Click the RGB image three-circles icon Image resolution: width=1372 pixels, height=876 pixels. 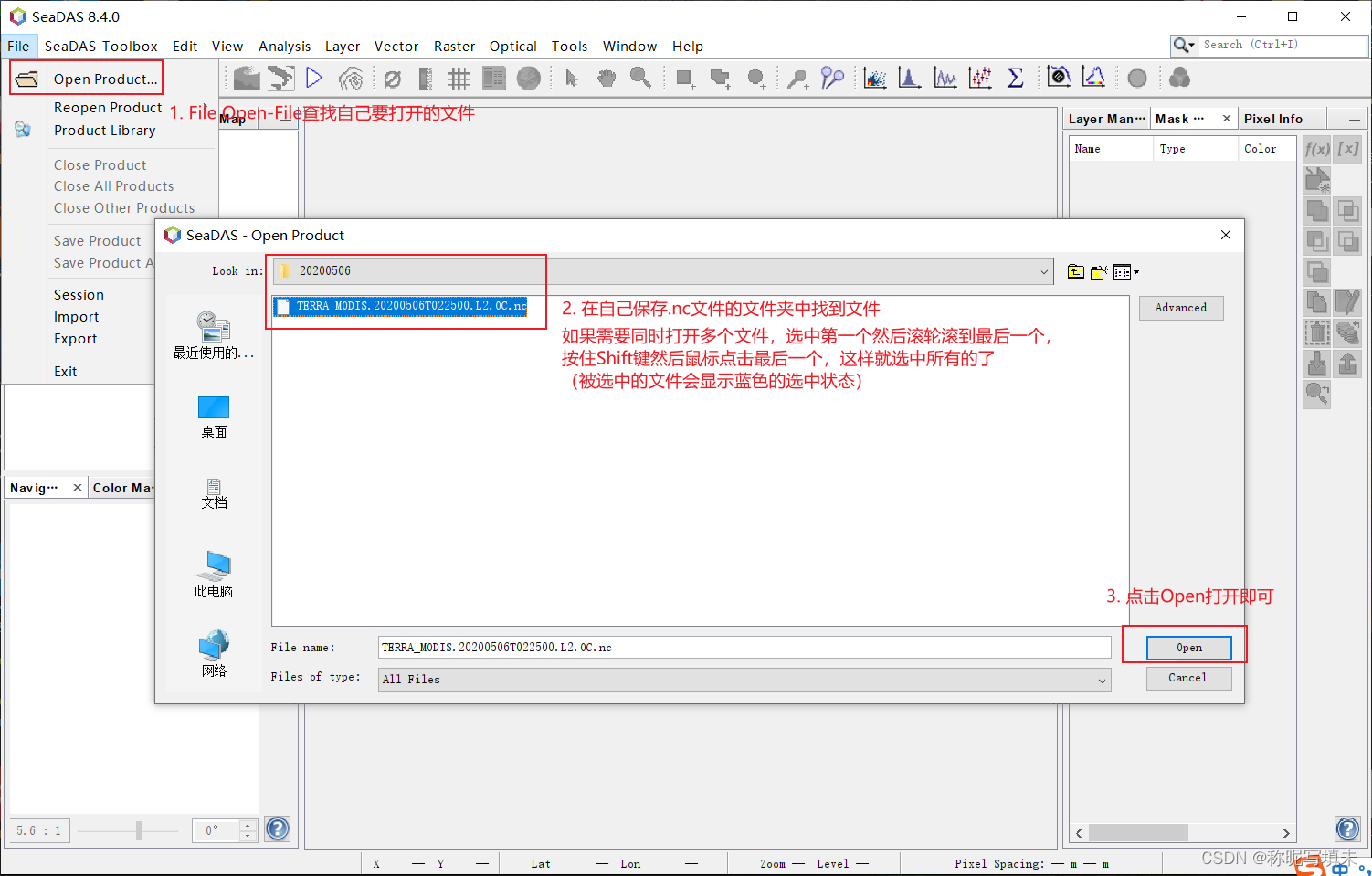1179,79
